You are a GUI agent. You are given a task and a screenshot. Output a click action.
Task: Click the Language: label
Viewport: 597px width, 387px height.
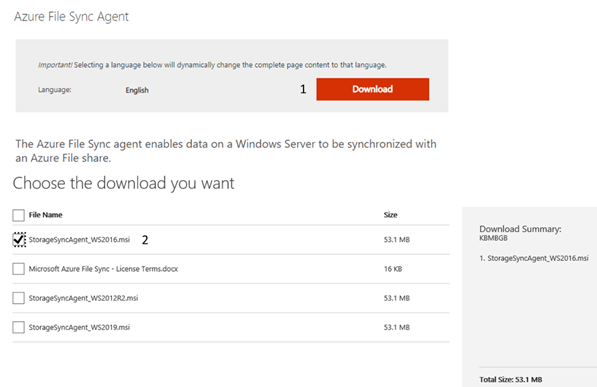point(54,90)
